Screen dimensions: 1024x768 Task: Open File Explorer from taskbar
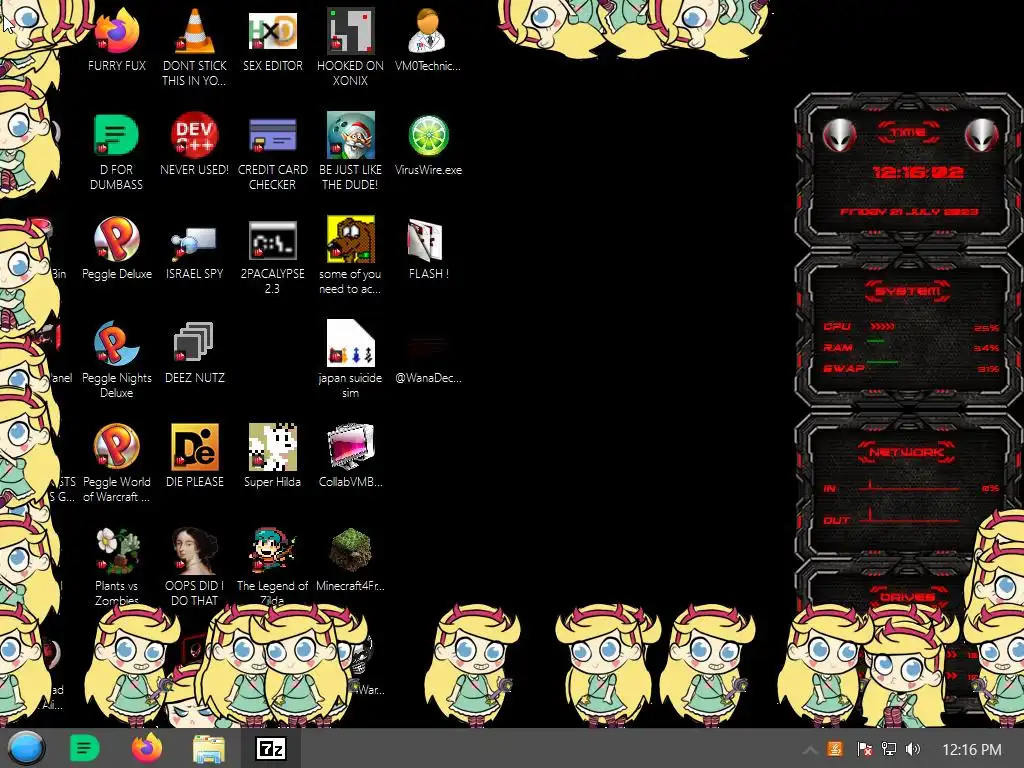(209, 749)
